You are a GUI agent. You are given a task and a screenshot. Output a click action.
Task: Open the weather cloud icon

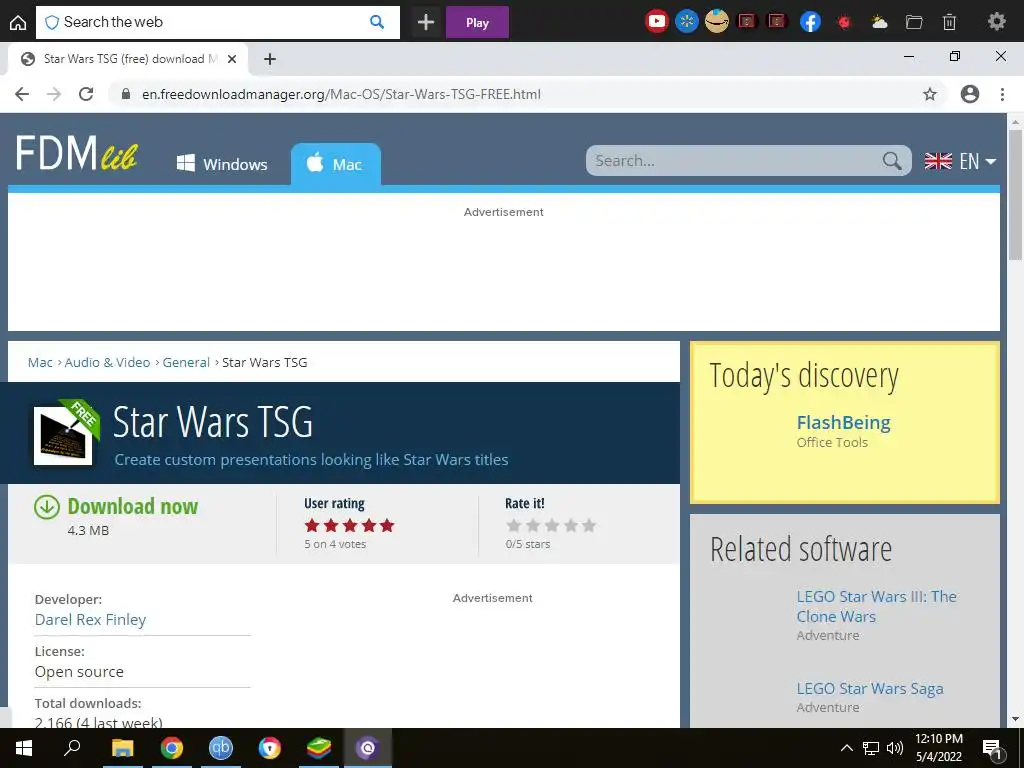[879, 22]
